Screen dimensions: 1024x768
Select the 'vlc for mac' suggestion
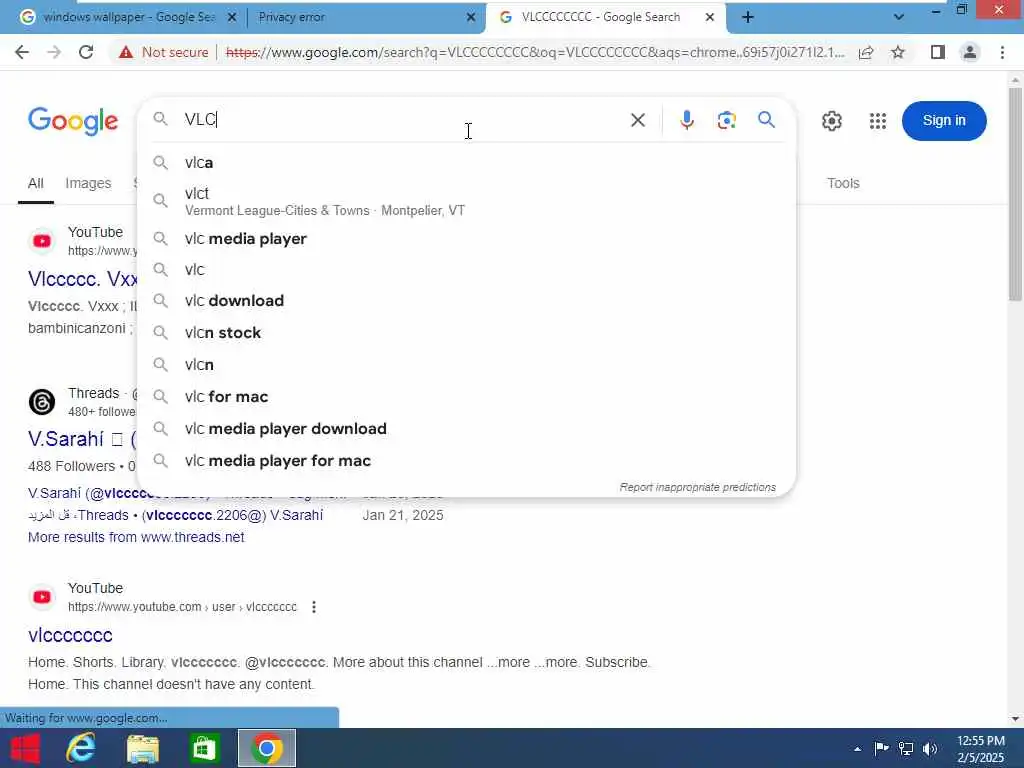click(x=466, y=397)
